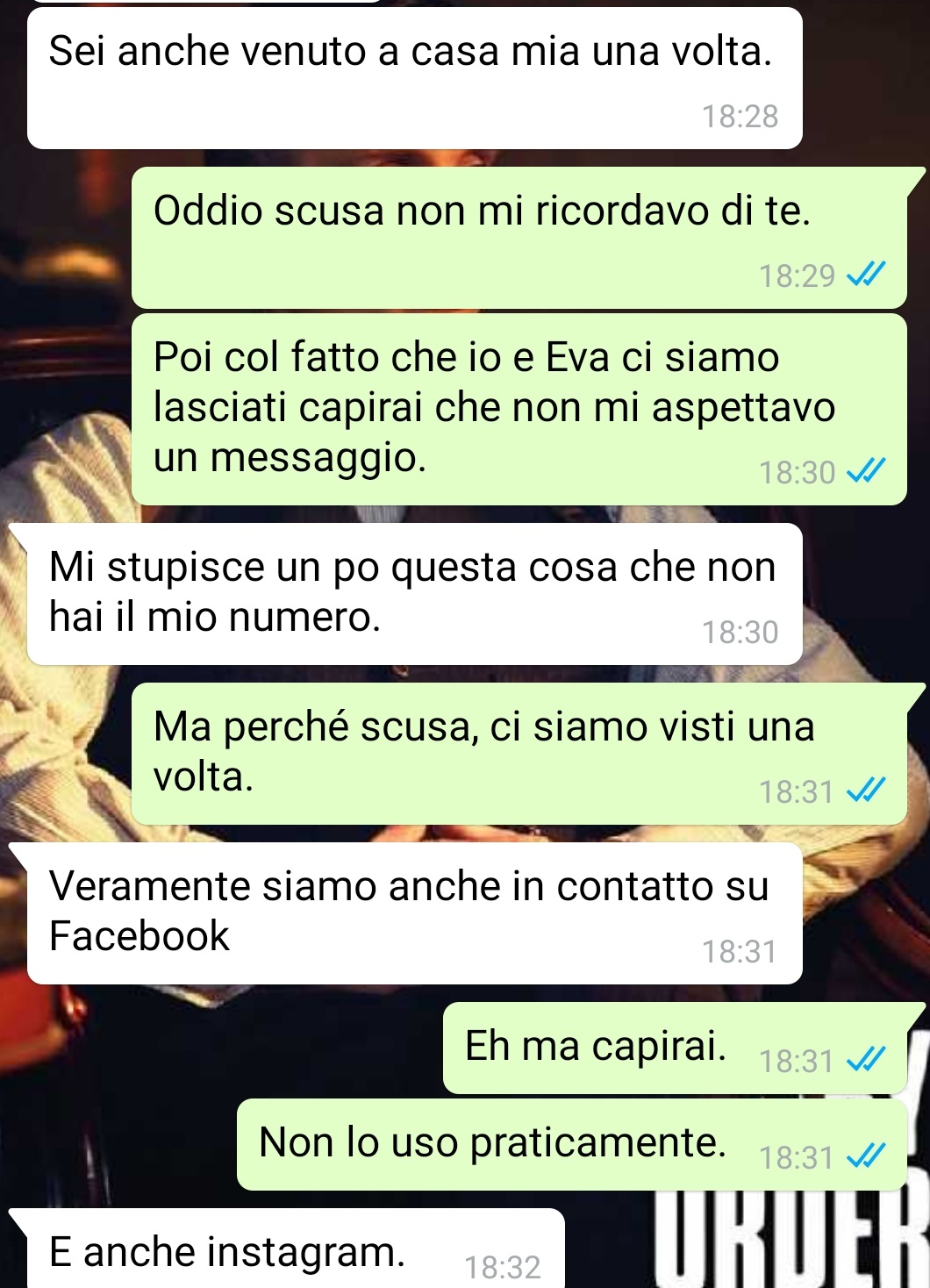930x1288 pixels.
Task: Tap the 18:31 timestamp under 'Facebook' message
Action: pyautogui.click(x=740, y=951)
